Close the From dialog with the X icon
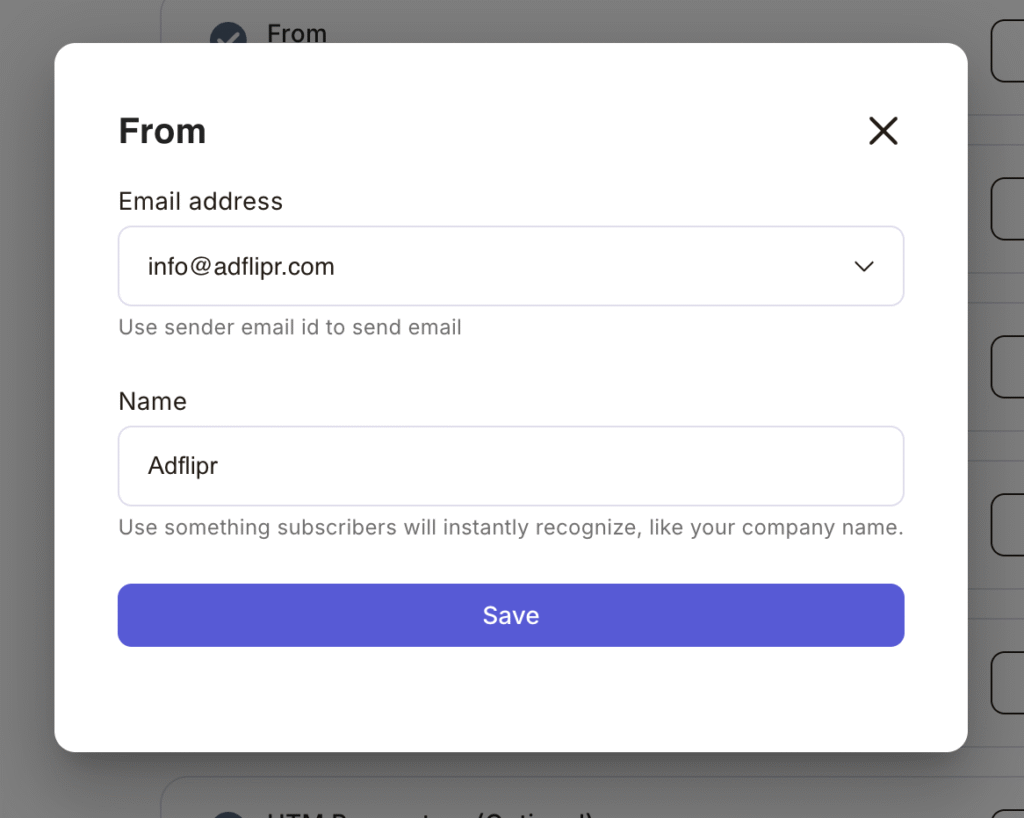The image size is (1024, 818). (x=883, y=131)
